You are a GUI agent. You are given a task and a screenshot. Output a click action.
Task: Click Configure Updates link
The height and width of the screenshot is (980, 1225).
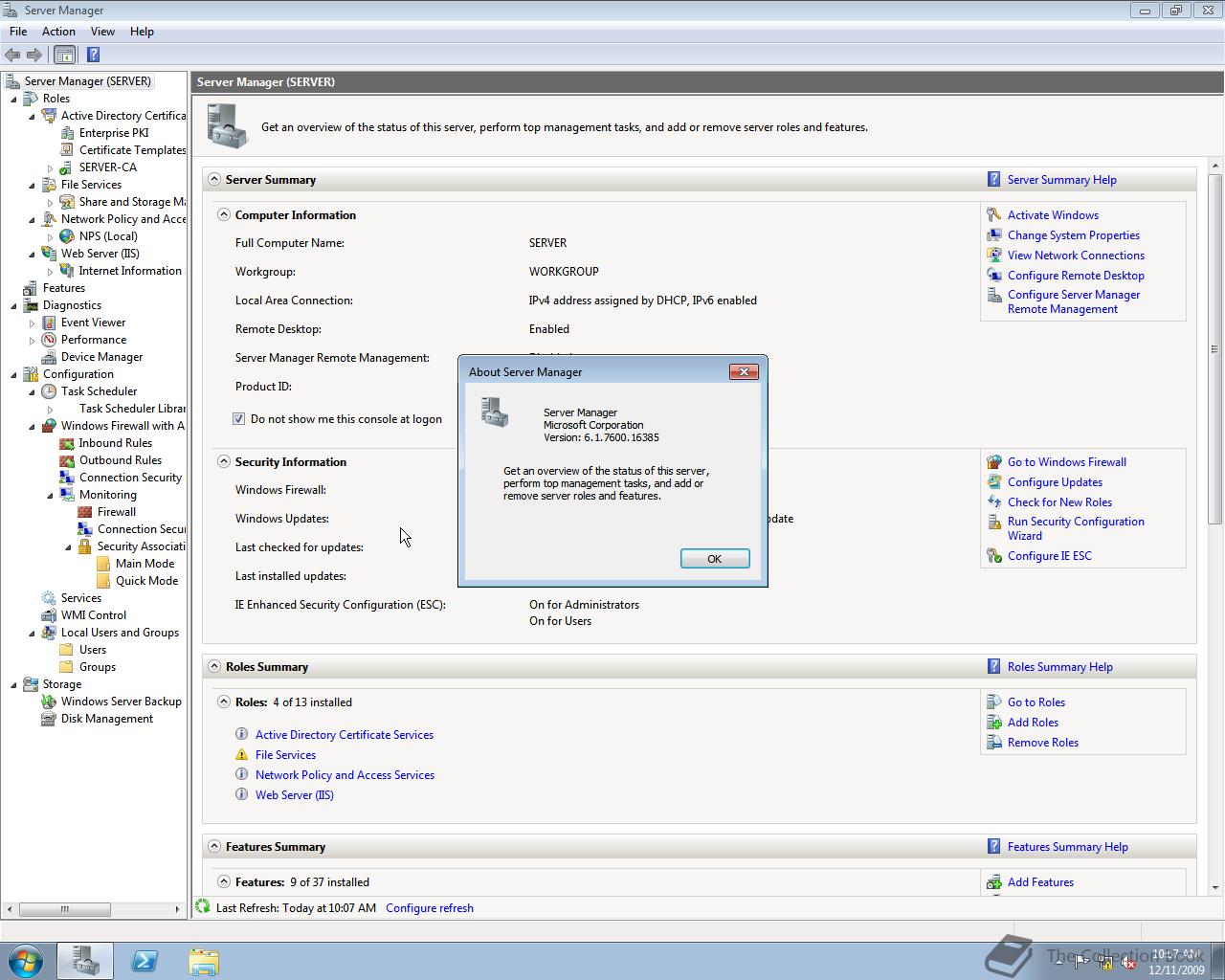pos(1055,482)
